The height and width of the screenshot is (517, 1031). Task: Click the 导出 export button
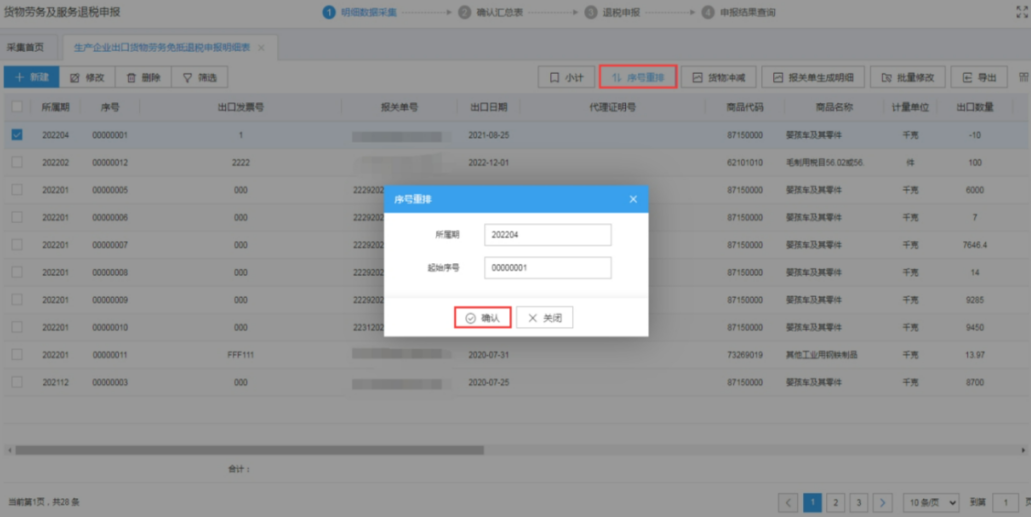tap(979, 77)
